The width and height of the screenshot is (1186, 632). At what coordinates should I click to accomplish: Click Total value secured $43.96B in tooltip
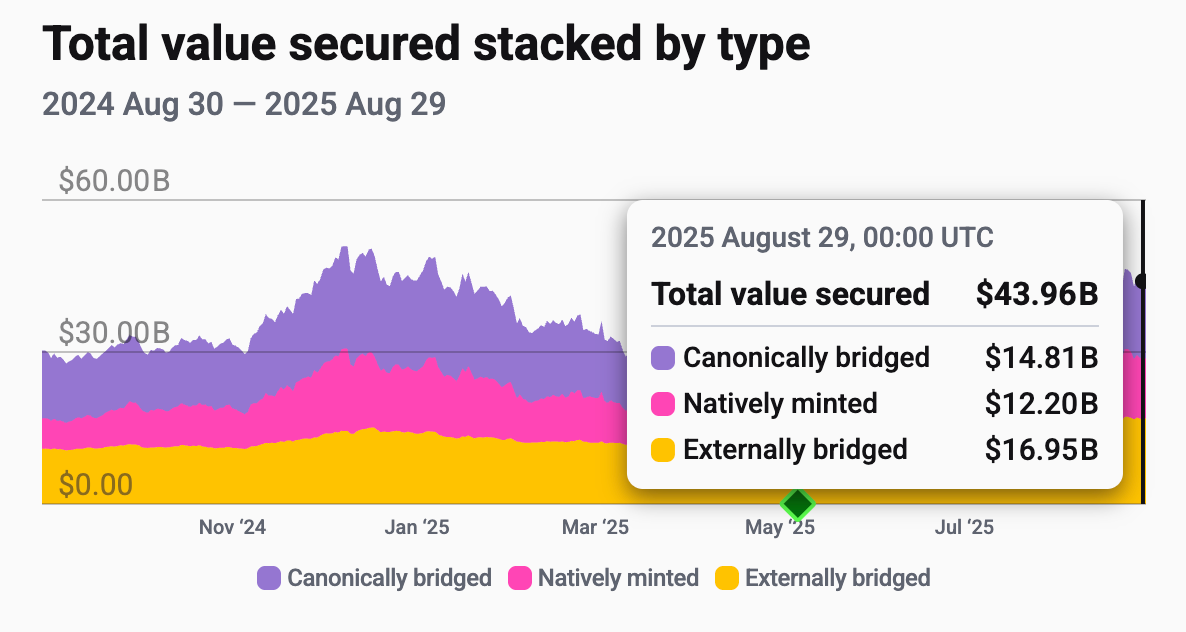point(874,294)
